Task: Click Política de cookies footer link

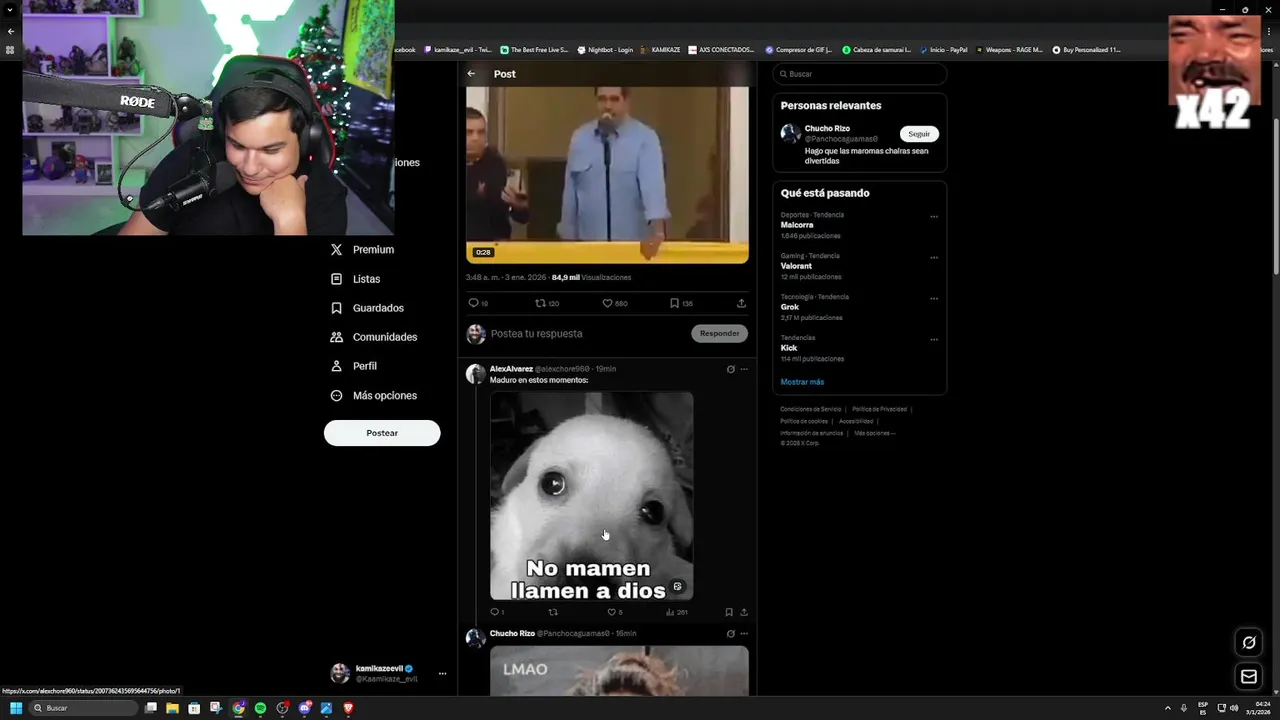Action: pos(804,421)
